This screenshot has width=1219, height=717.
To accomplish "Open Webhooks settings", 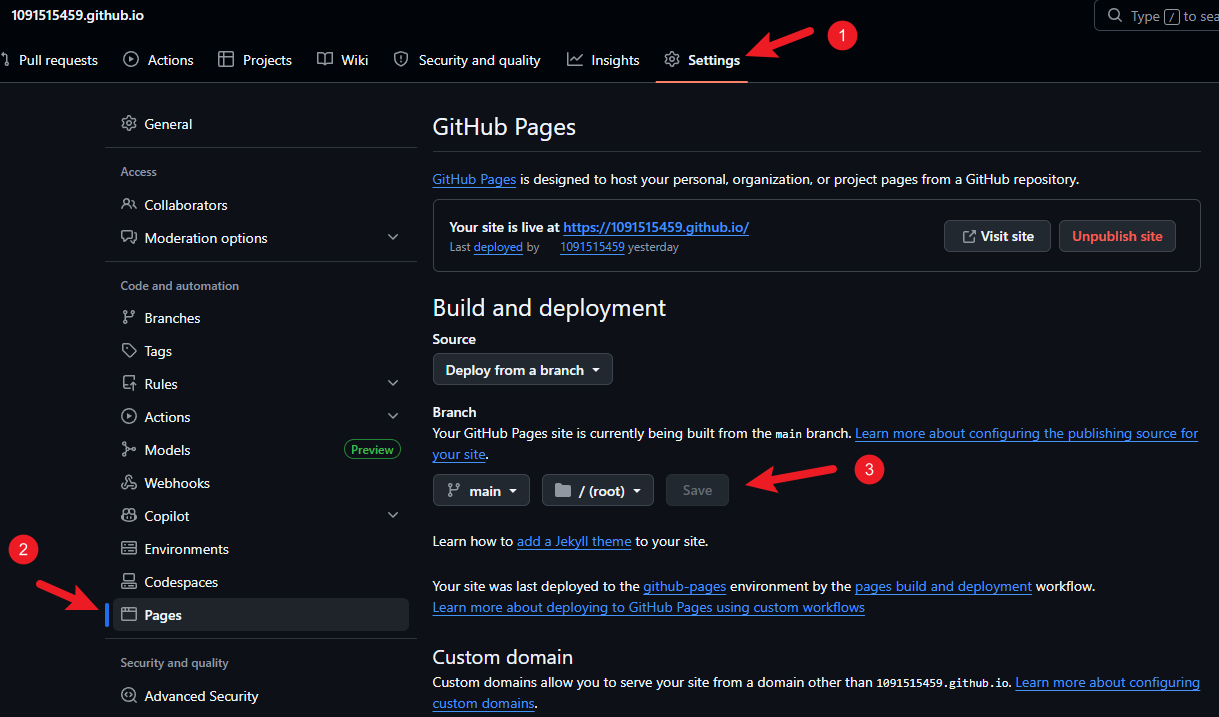I will [x=261, y=483].
